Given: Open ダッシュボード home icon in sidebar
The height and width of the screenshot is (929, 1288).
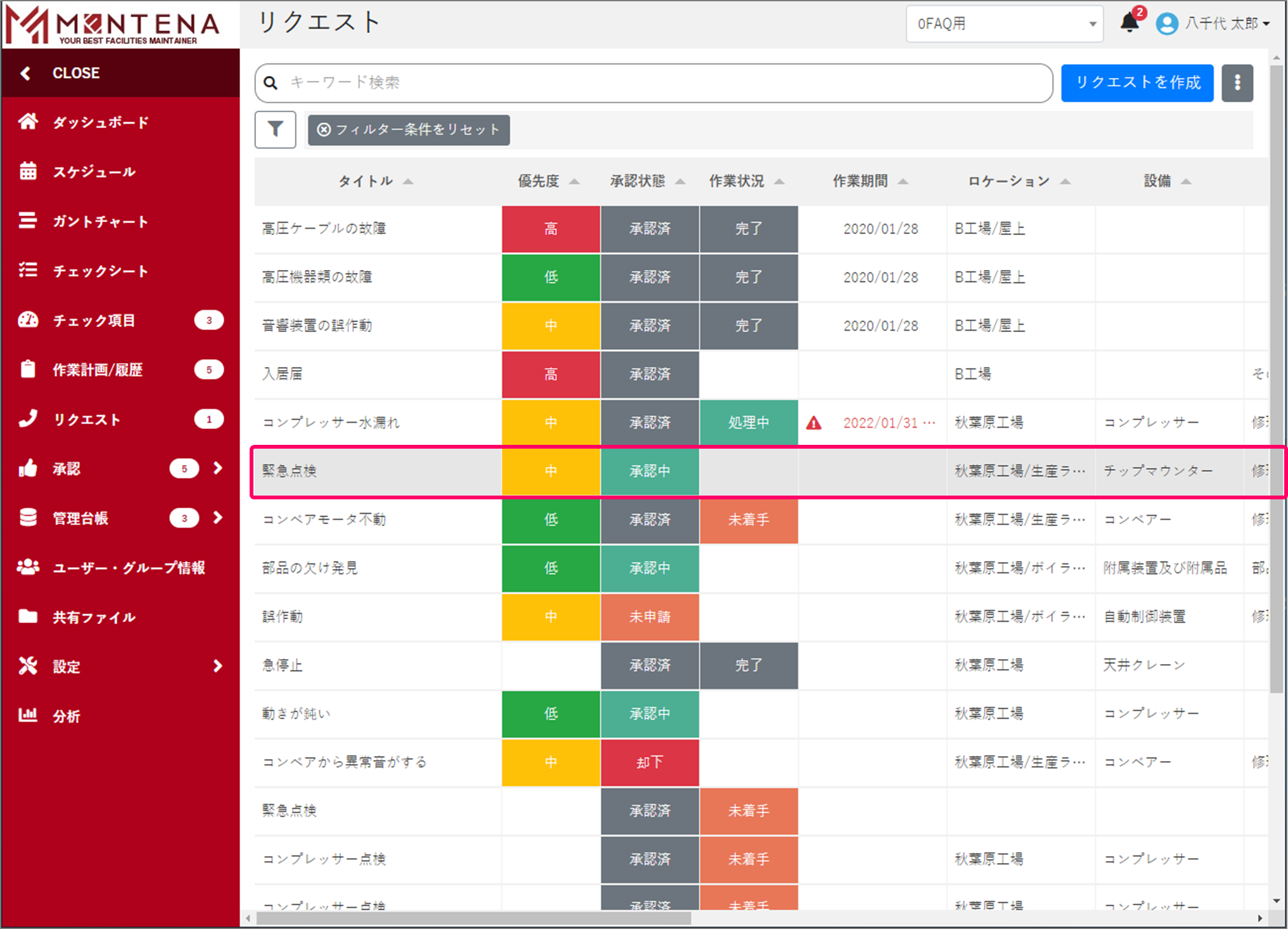Looking at the screenshot, I should pyautogui.click(x=28, y=122).
